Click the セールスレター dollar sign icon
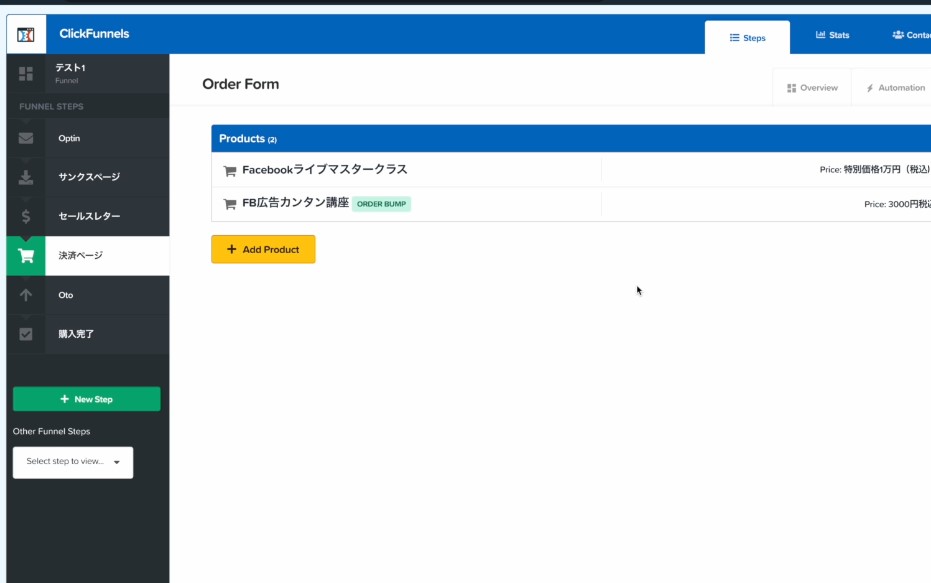931x583 pixels. tap(26, 216)
